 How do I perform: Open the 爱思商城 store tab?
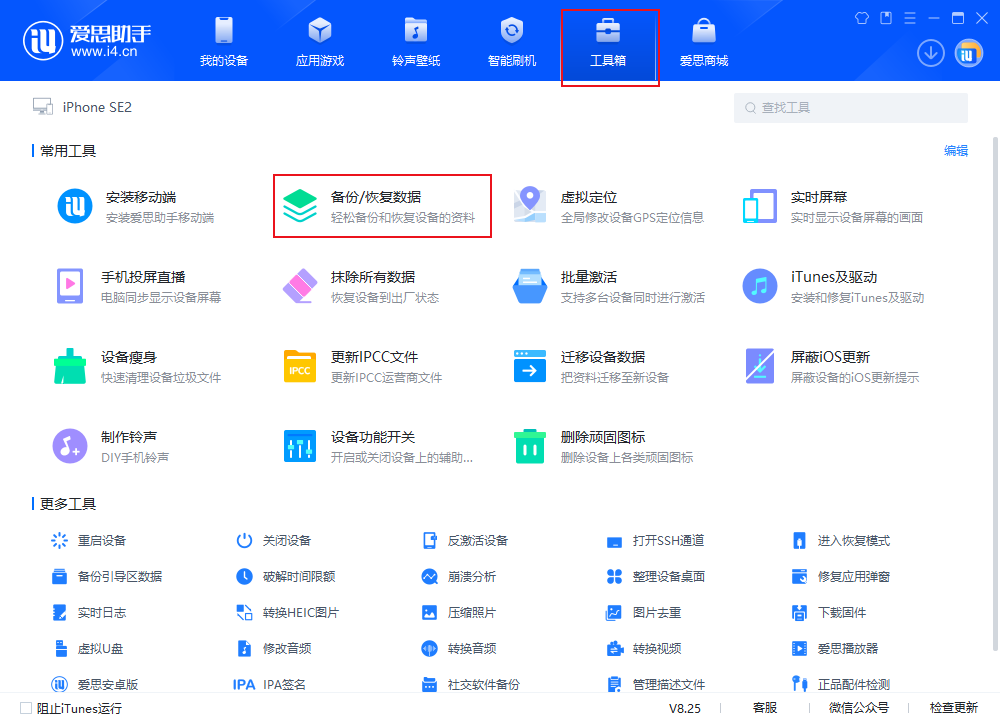click(704, 42)
